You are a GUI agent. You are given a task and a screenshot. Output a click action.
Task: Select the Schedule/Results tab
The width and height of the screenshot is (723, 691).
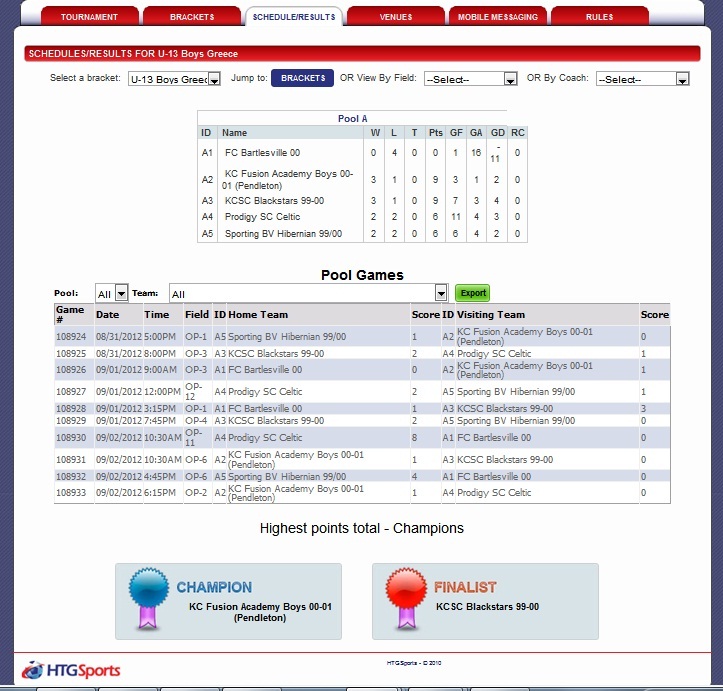coord(293,17)
